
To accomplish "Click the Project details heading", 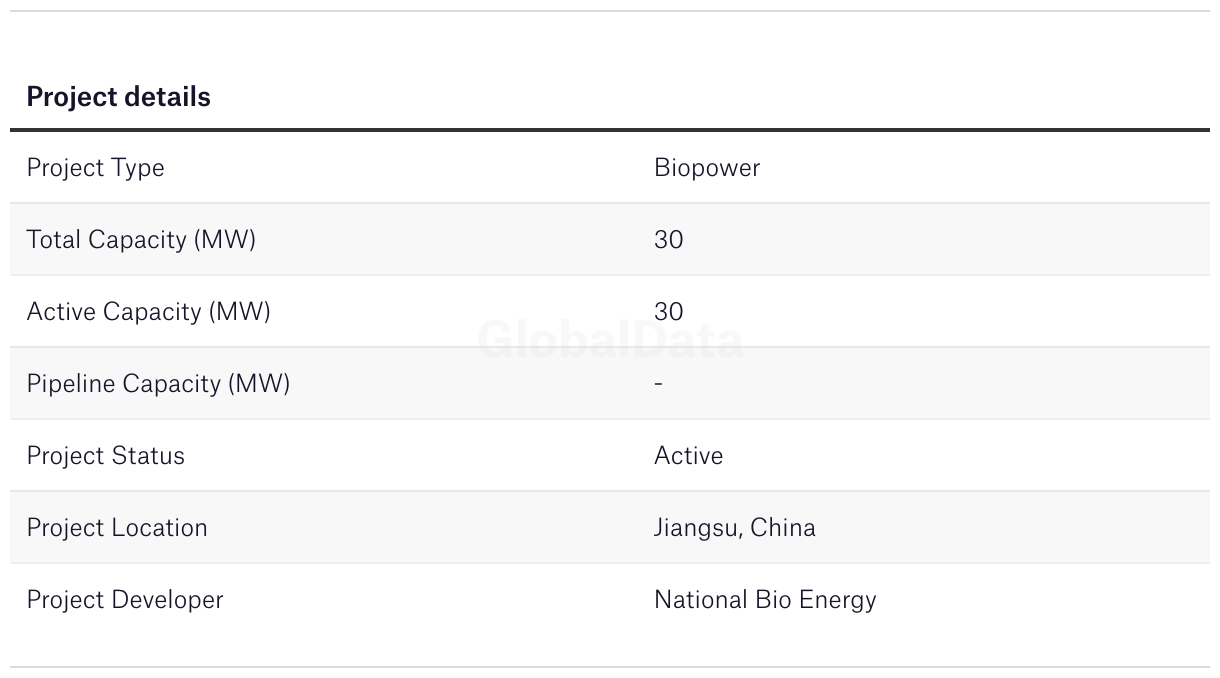I will click(x=118, y=97).
